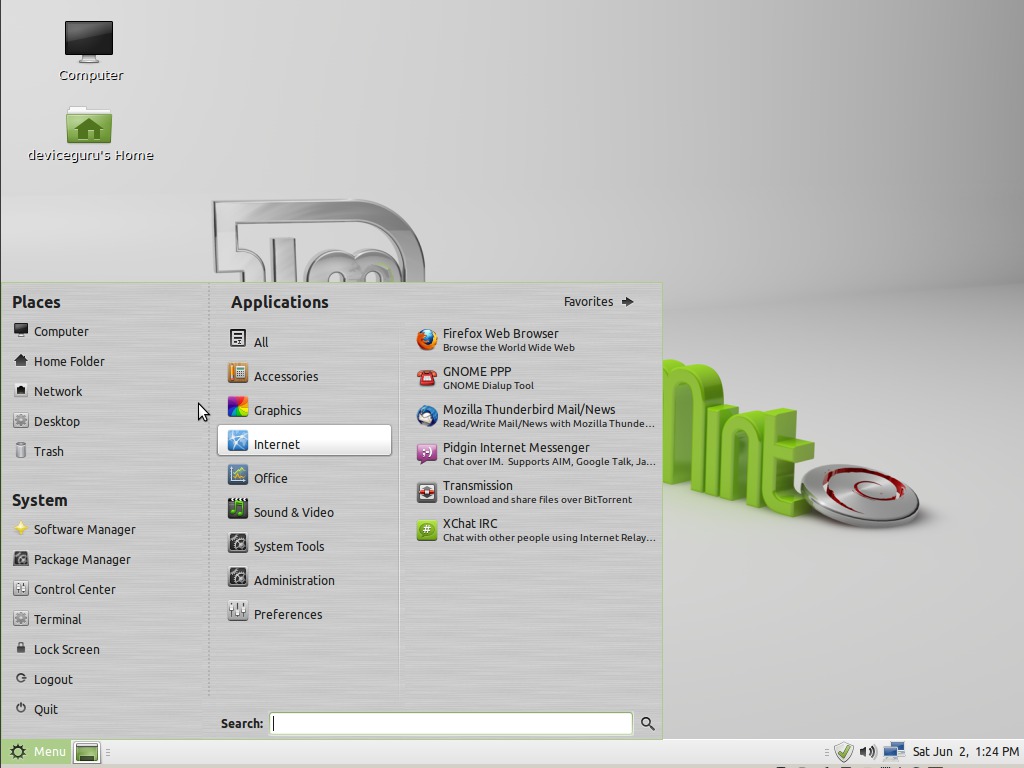Viewport: 1024px width, 768px height.
Task: Click the Menu button on panel
Action: (x=37, y=752)
